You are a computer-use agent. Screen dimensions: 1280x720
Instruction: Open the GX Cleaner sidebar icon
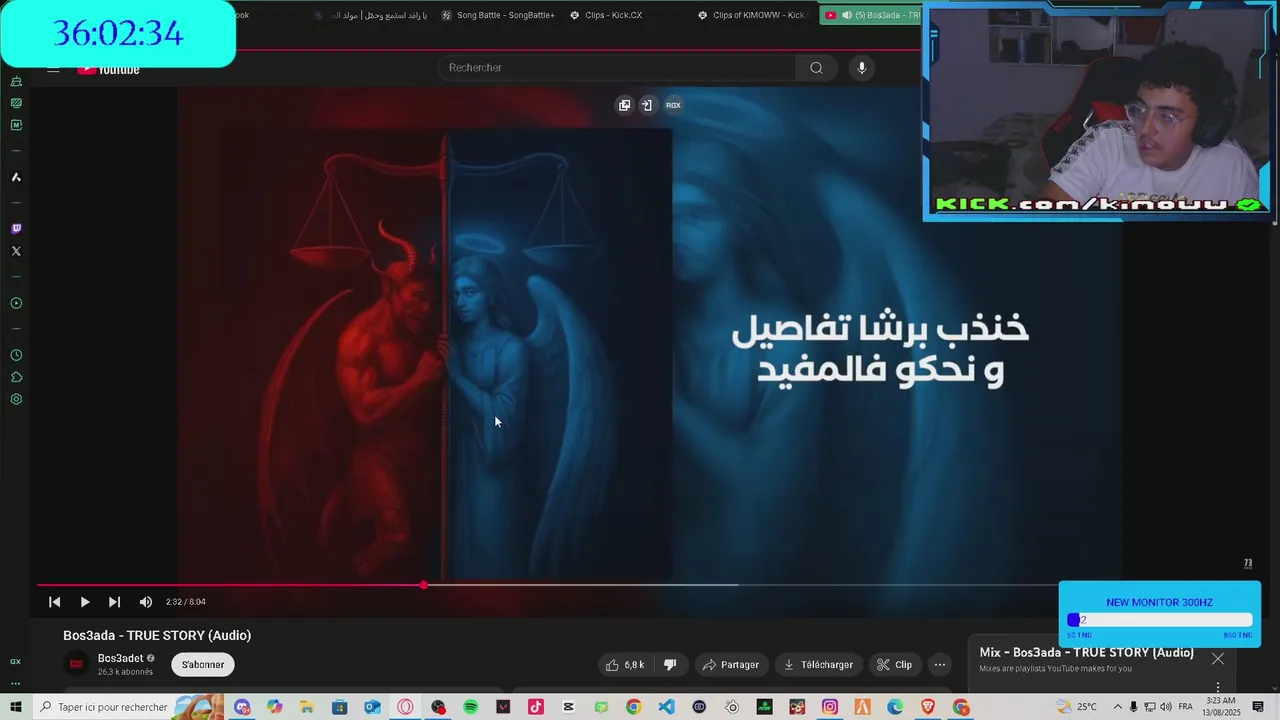(16, 81)
